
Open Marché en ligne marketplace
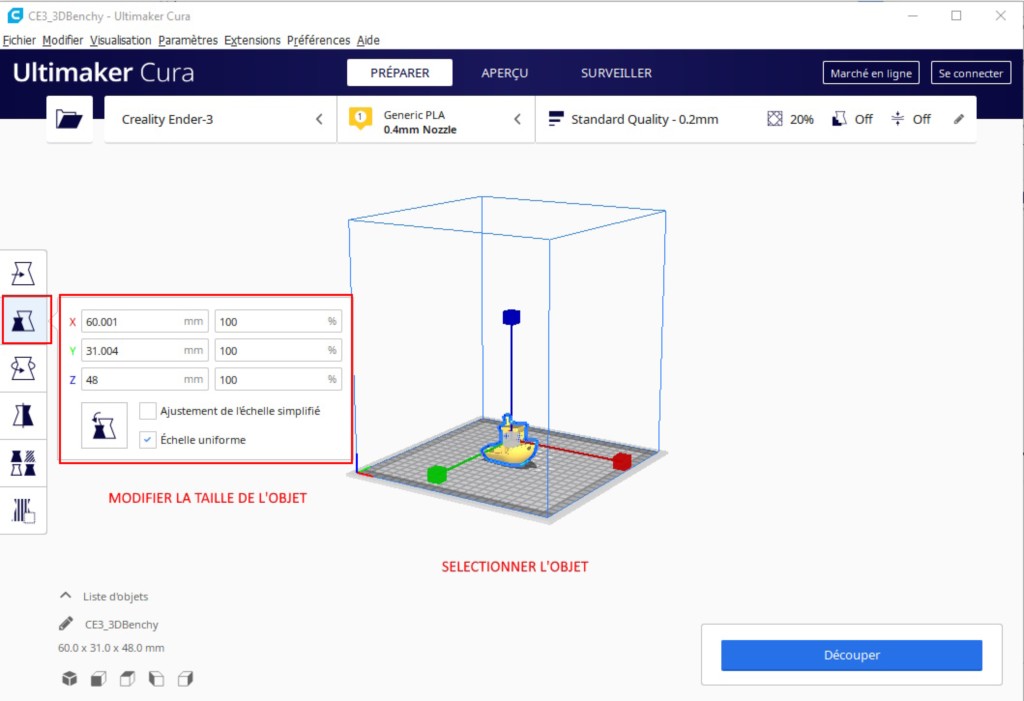click(871, 73)
